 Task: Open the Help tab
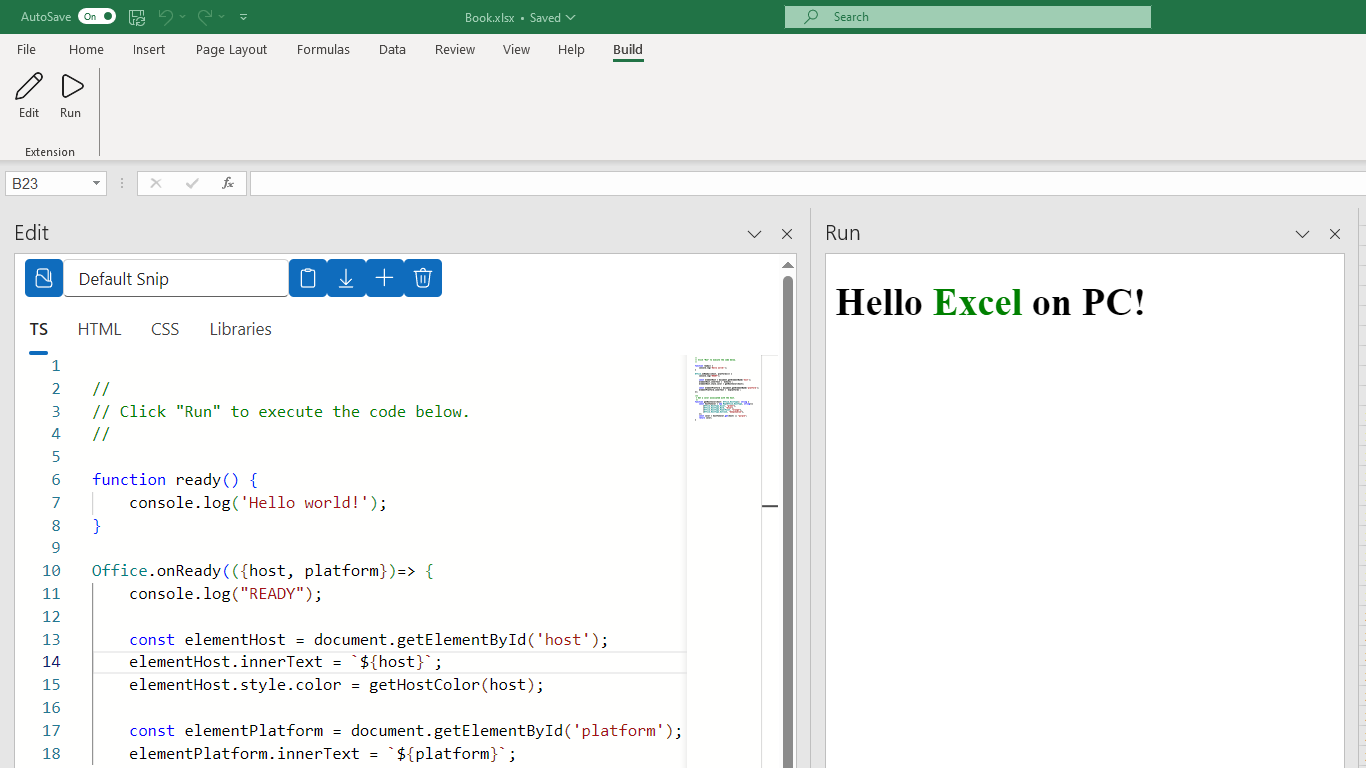click(571, 50)
